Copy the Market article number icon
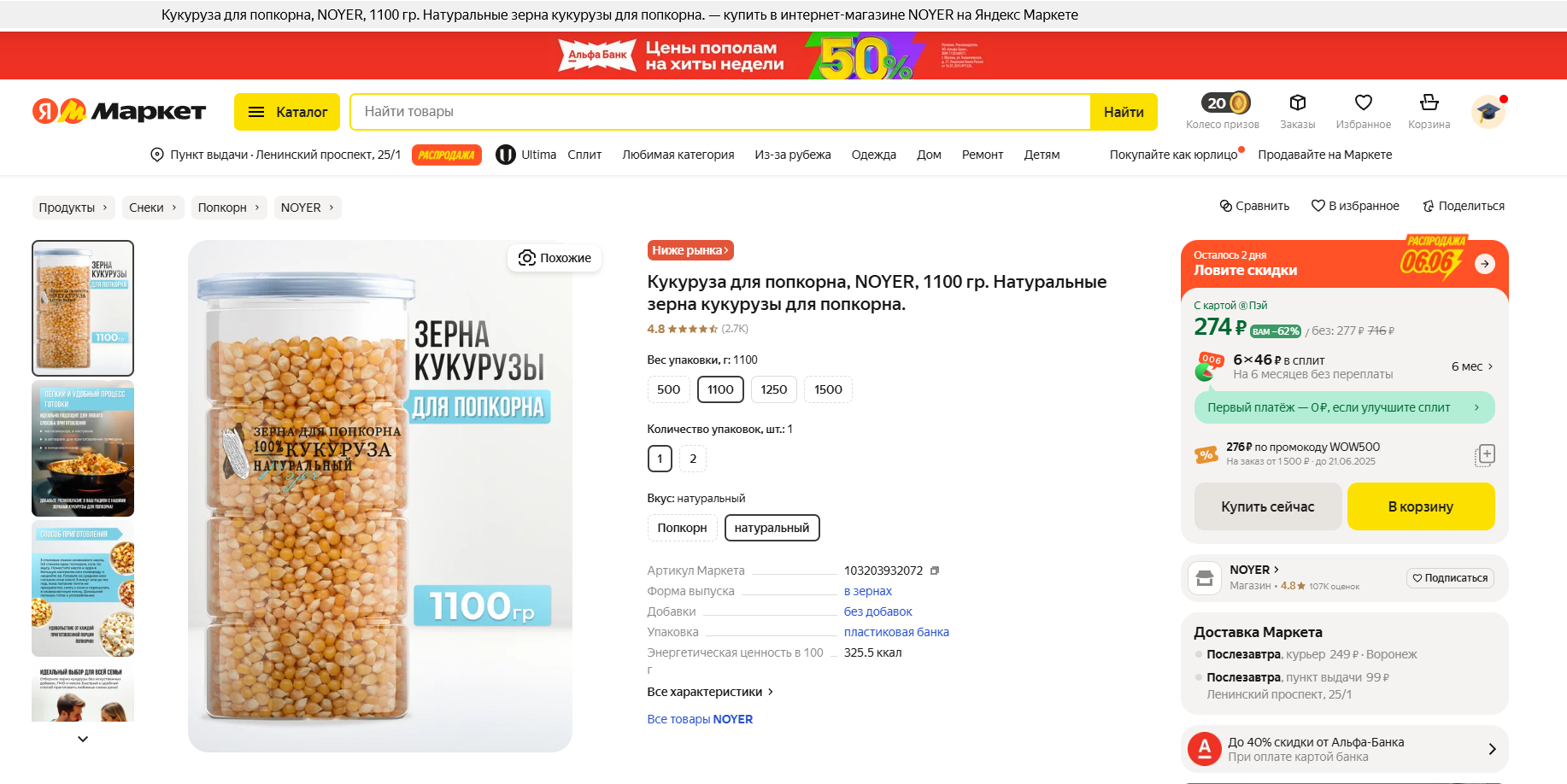The height and width of the screenshot is (784, 1567). pos(935,570)
